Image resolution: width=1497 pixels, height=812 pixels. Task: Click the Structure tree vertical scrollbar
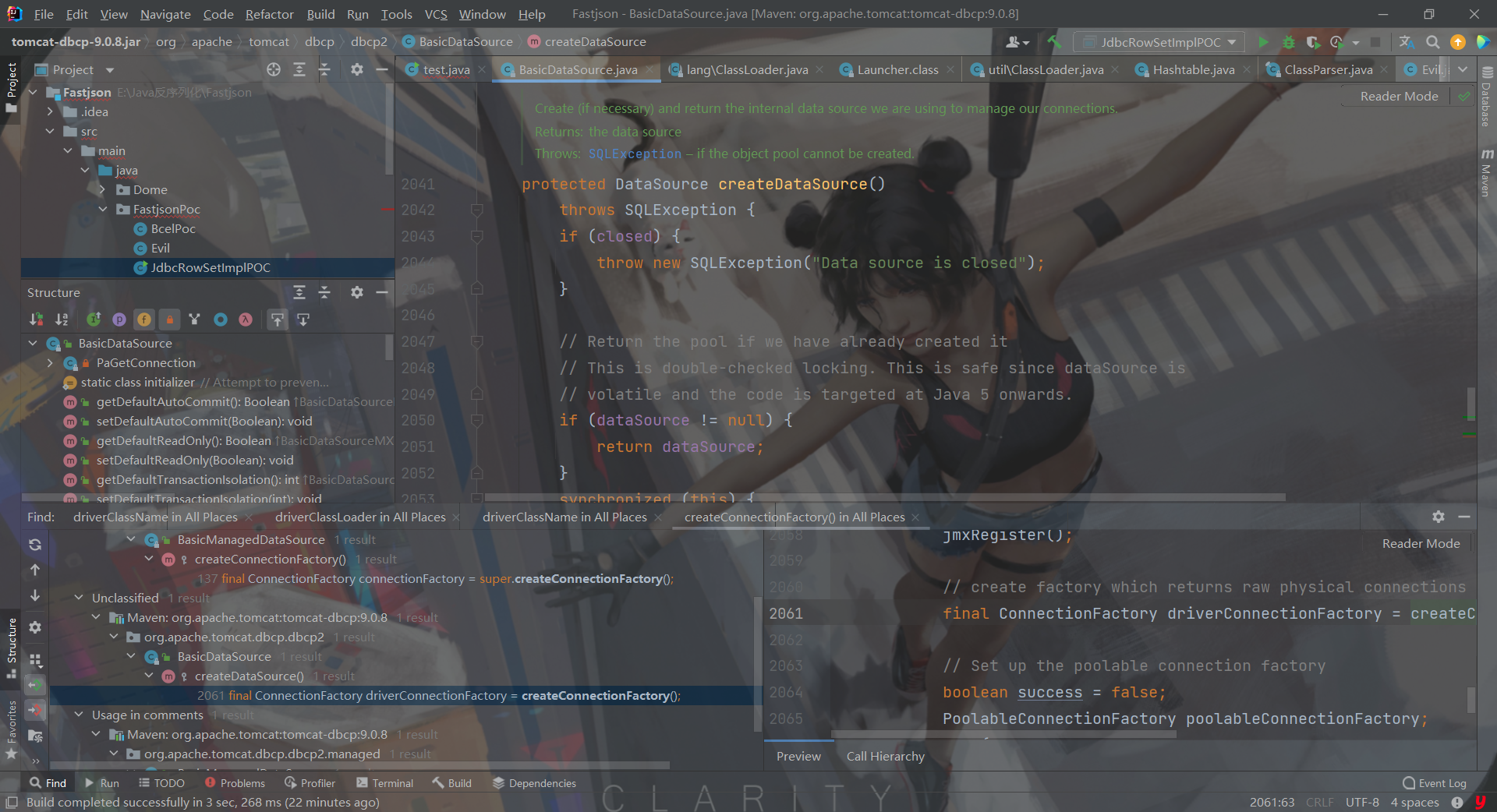click(x=389, y=348)
